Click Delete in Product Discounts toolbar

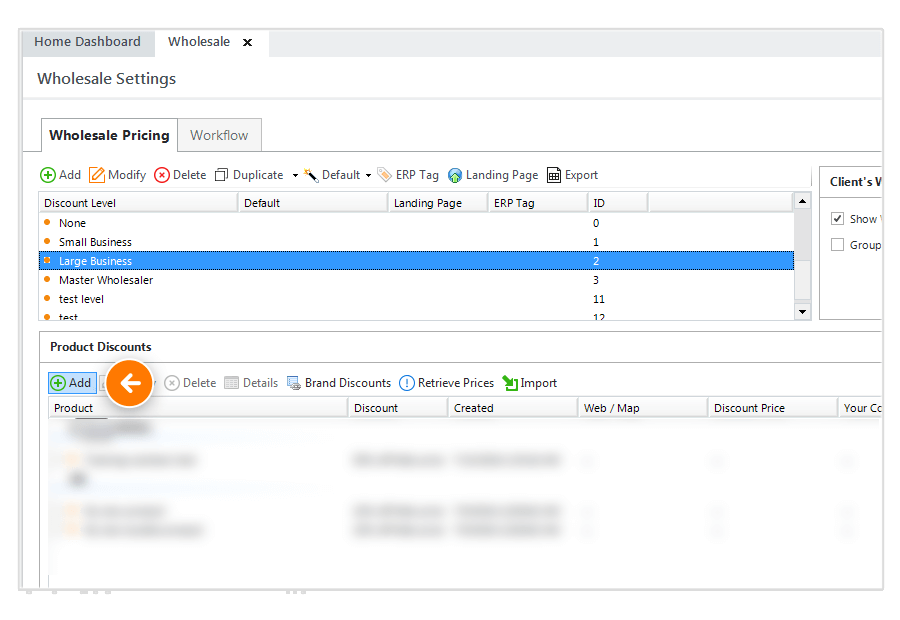point(191,383)
